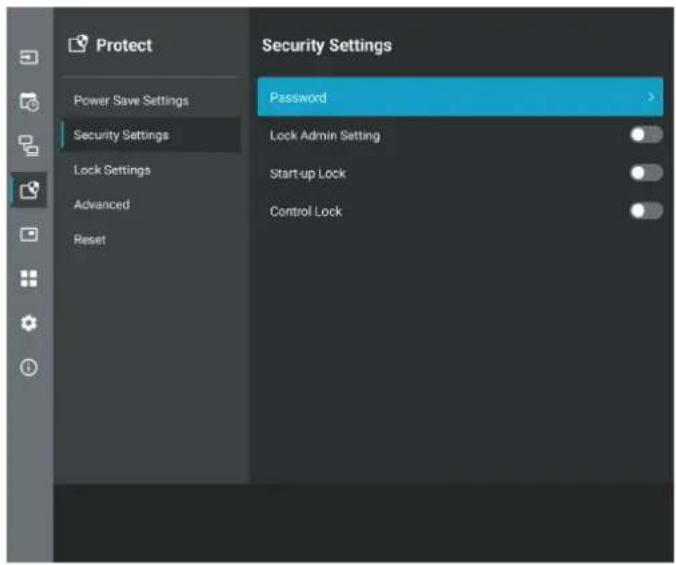Click the Lock Admin Setting label
The height and width of the screenshot is (565, 676).
pos(325,136)
